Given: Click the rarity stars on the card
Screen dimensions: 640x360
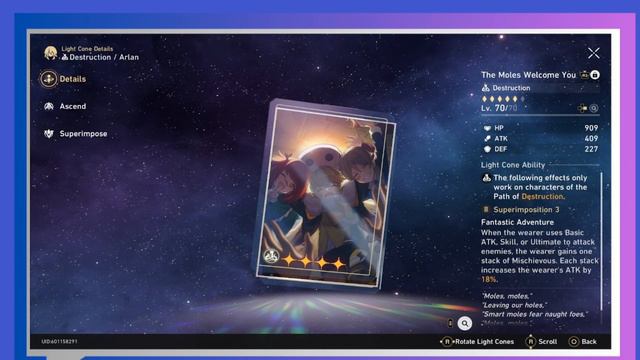Looking at the screenshot, I should [314, 262].
